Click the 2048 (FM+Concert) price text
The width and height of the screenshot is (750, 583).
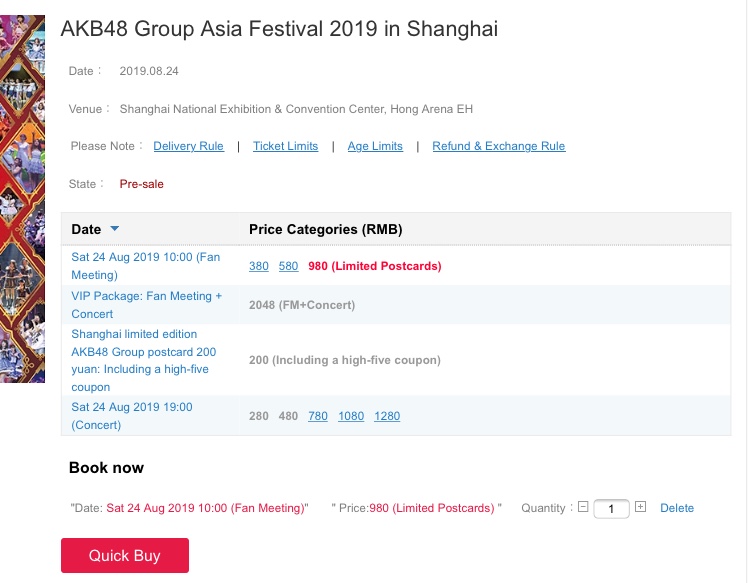pos(302,305)
